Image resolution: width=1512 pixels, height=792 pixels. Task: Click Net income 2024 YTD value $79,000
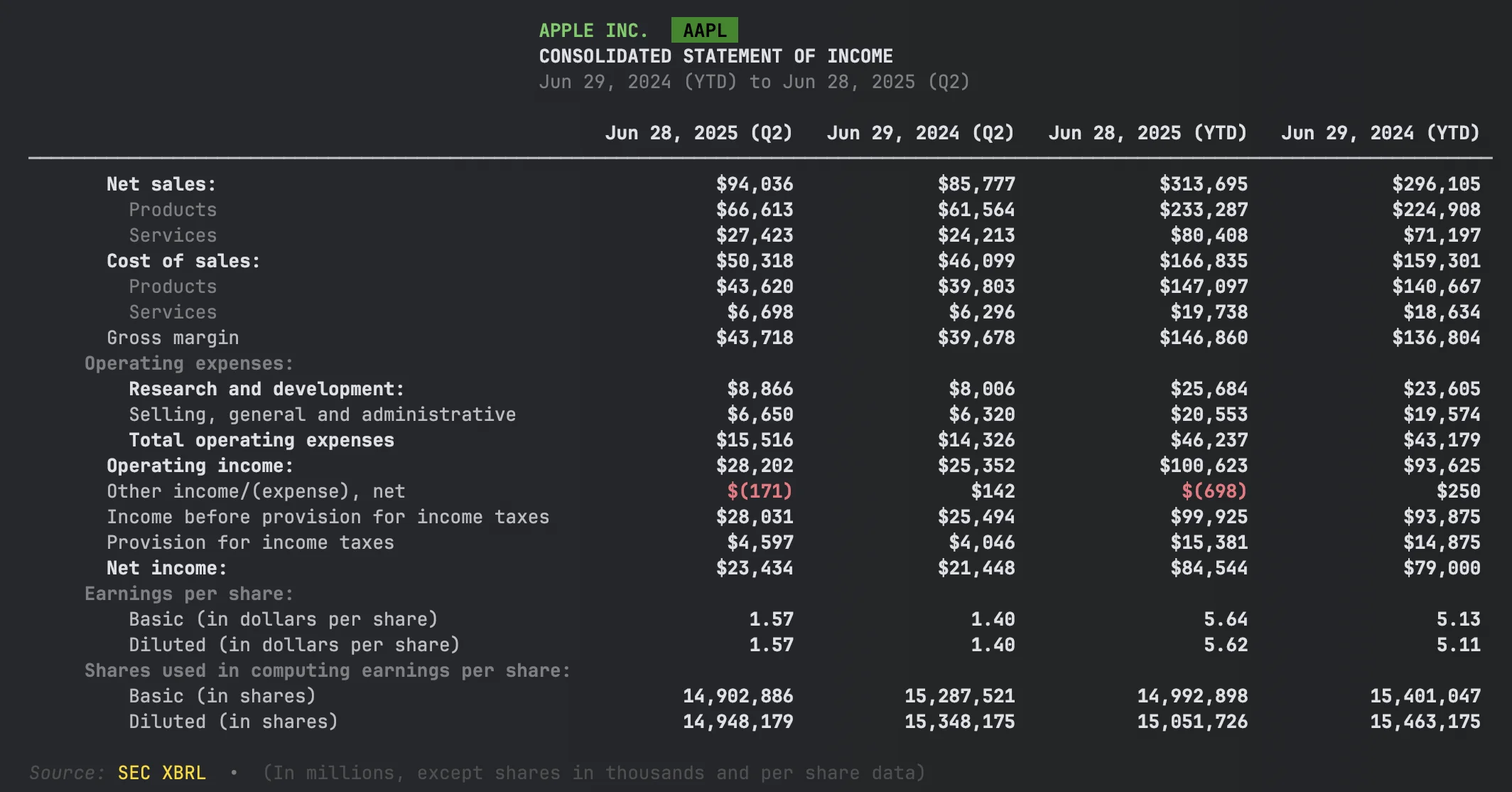[x=1442, y=568]
